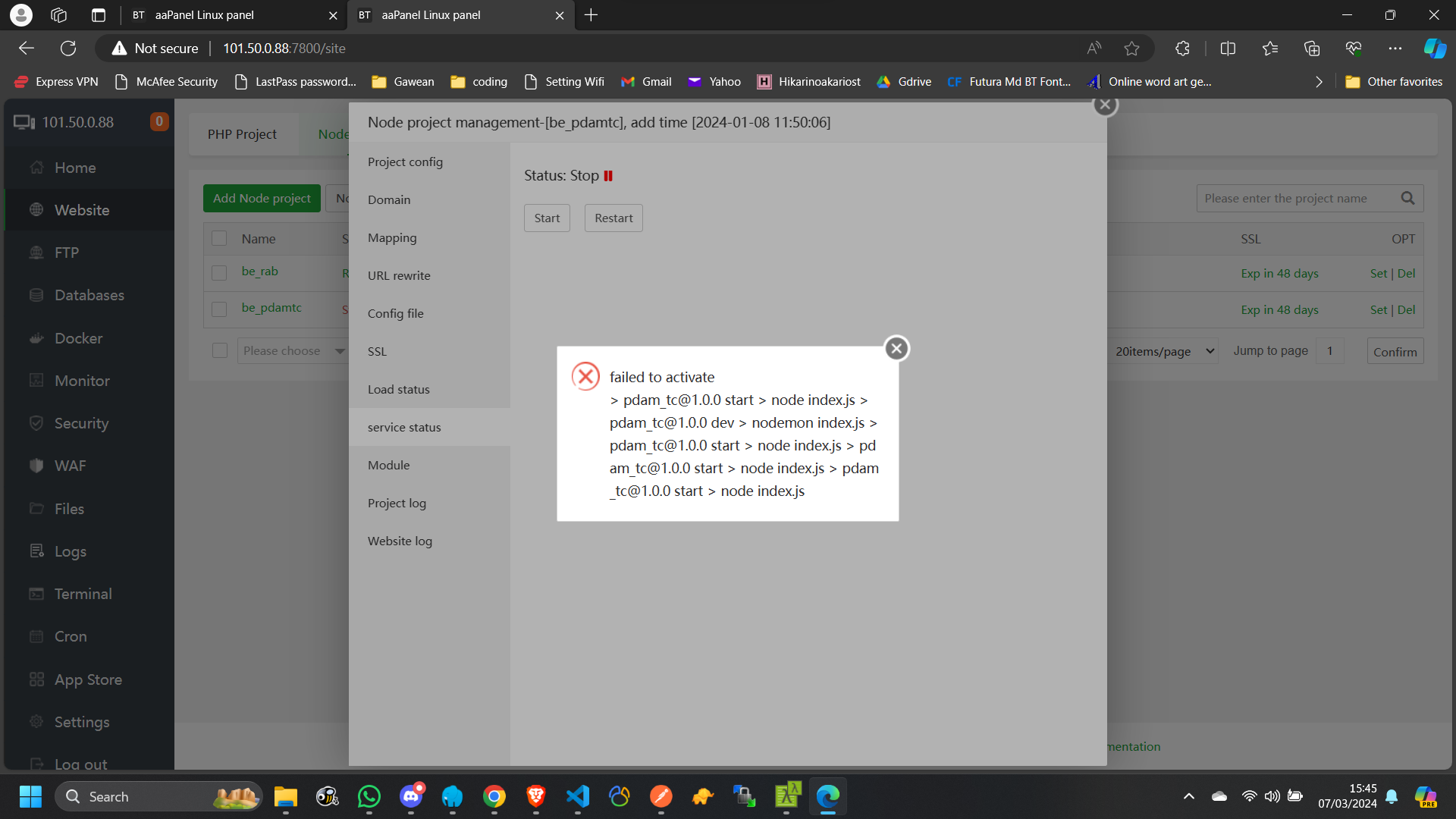Click the search magnifier next to project name field
Viewport: 1456px width, 819px height.
(x=1407, y=198)
